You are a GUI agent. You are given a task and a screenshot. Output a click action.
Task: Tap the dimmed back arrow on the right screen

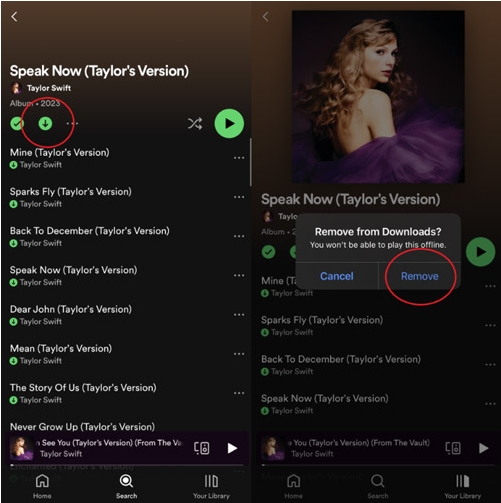[265, 16]
